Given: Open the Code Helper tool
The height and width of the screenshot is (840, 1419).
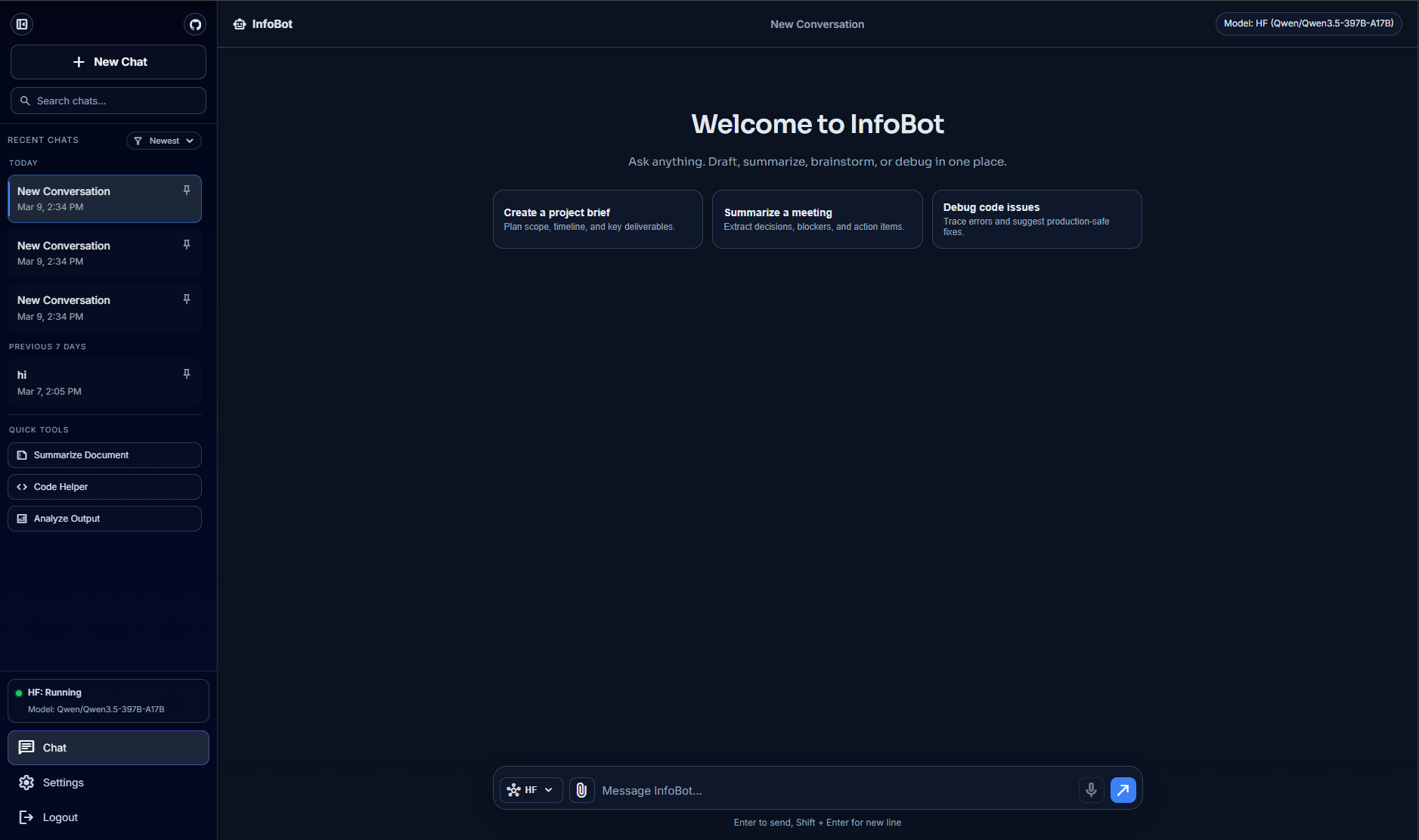Looking at the screenshot, I should (104, 486).
